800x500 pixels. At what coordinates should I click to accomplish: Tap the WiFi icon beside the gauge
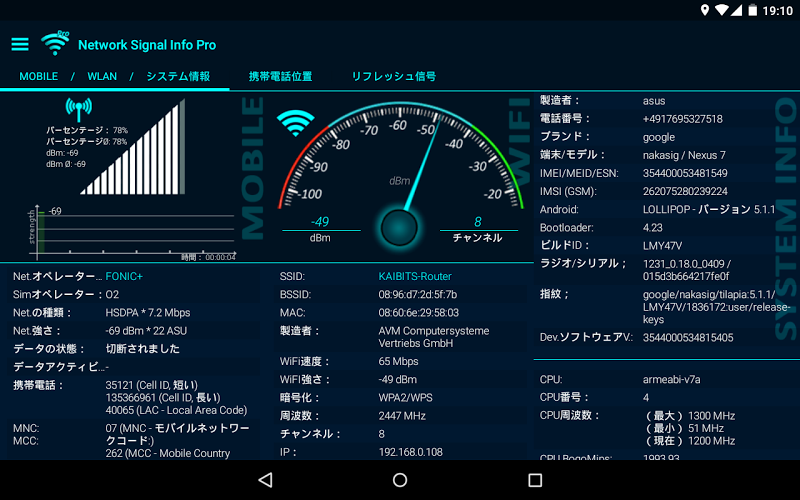[295, 124]
